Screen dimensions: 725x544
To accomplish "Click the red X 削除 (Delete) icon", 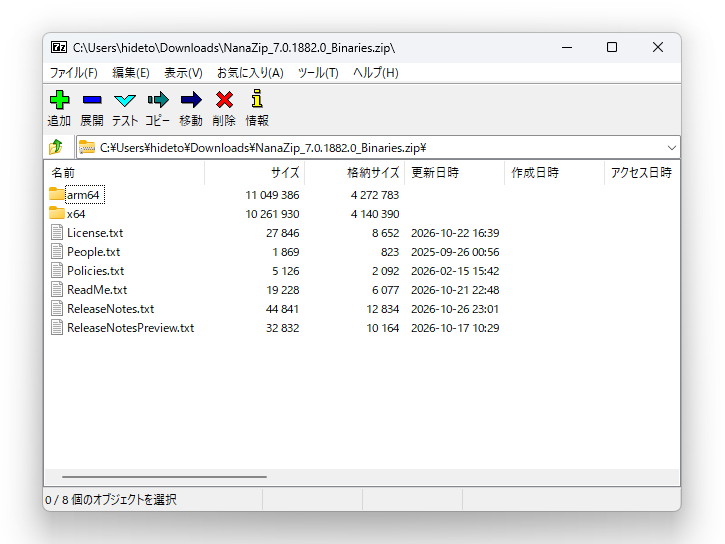I will (x=224, y=99).
